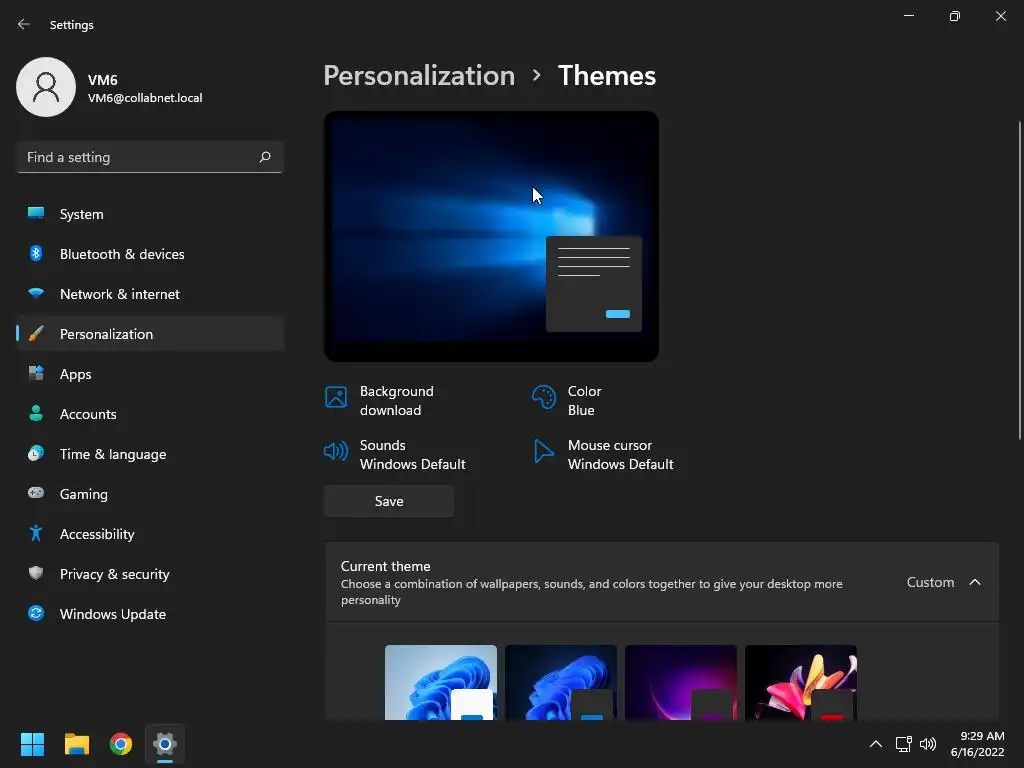This screenshot has height=768, width=1024.
Task: Click the Color Blue text link
Action: click(x=584, y=400)
